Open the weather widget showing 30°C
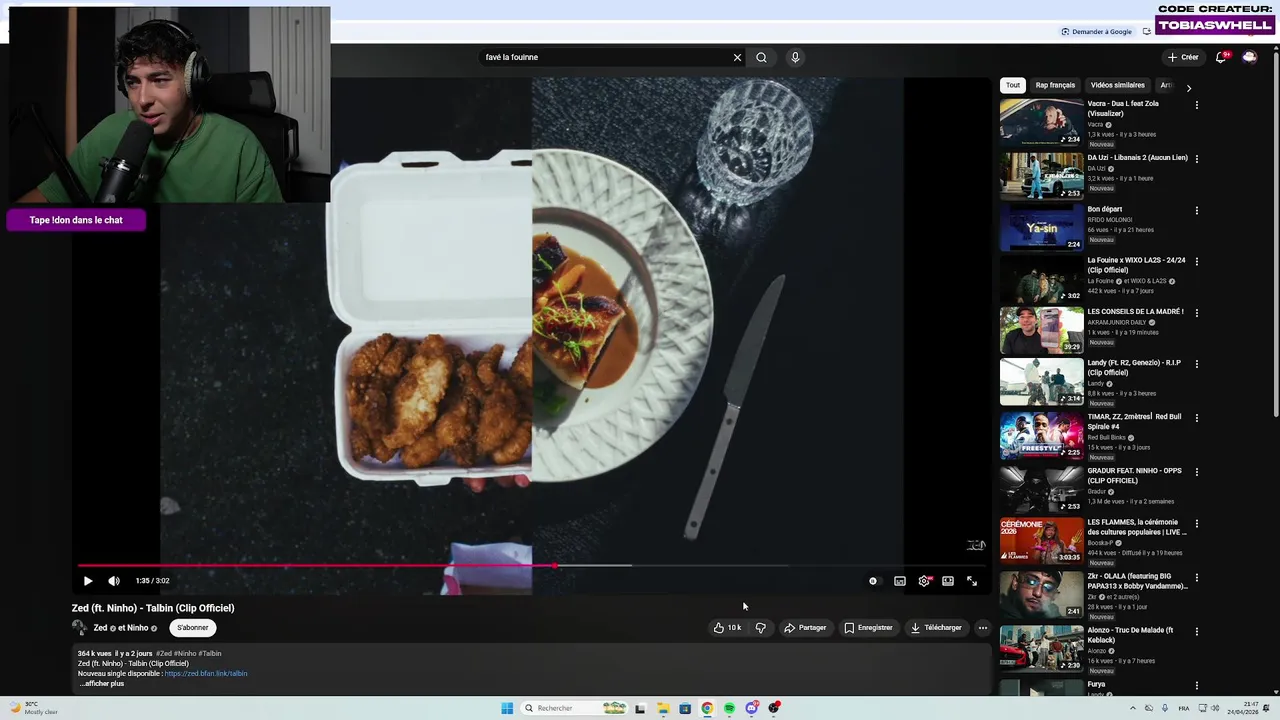Screen dimensions: 1280x720 pos(32,708)
